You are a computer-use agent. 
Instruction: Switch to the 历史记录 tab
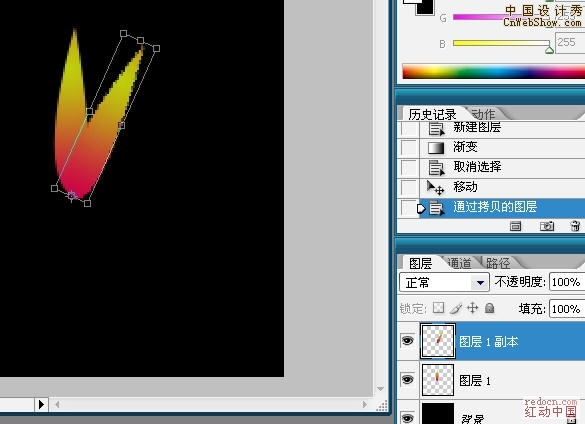pos(432,114)
